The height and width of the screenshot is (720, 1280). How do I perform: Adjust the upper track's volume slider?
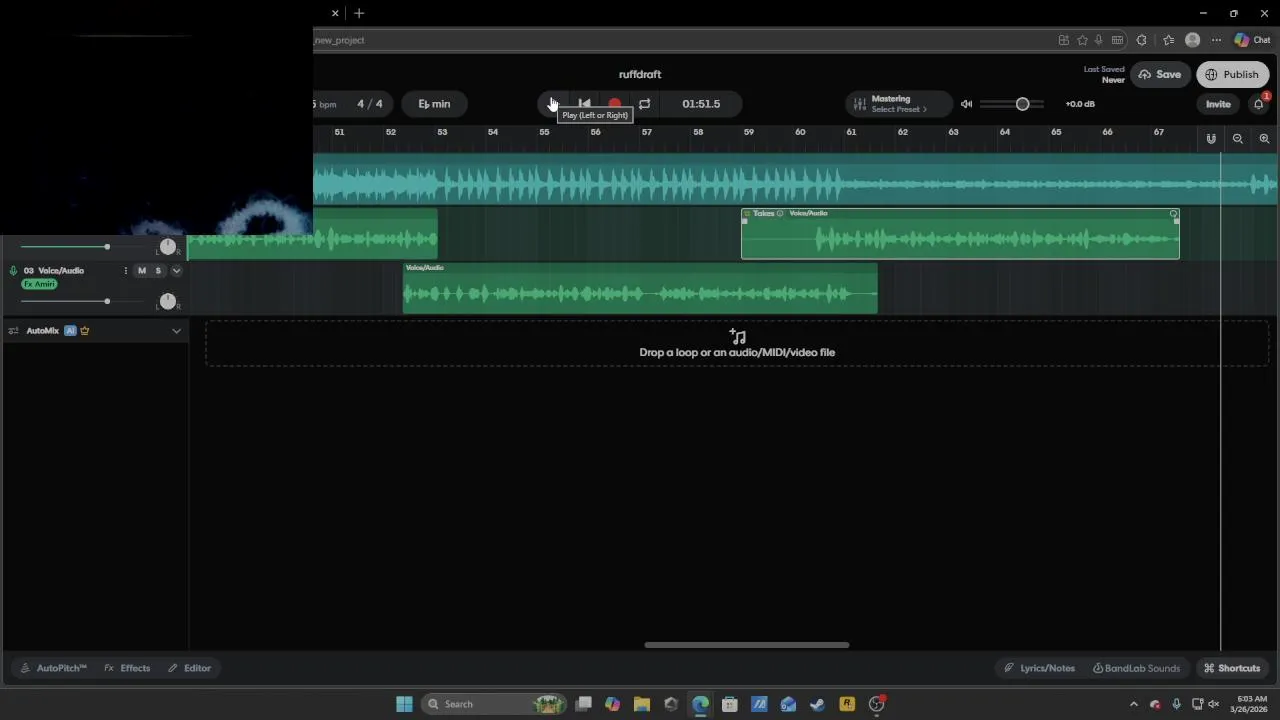click(x=107, y=246)
